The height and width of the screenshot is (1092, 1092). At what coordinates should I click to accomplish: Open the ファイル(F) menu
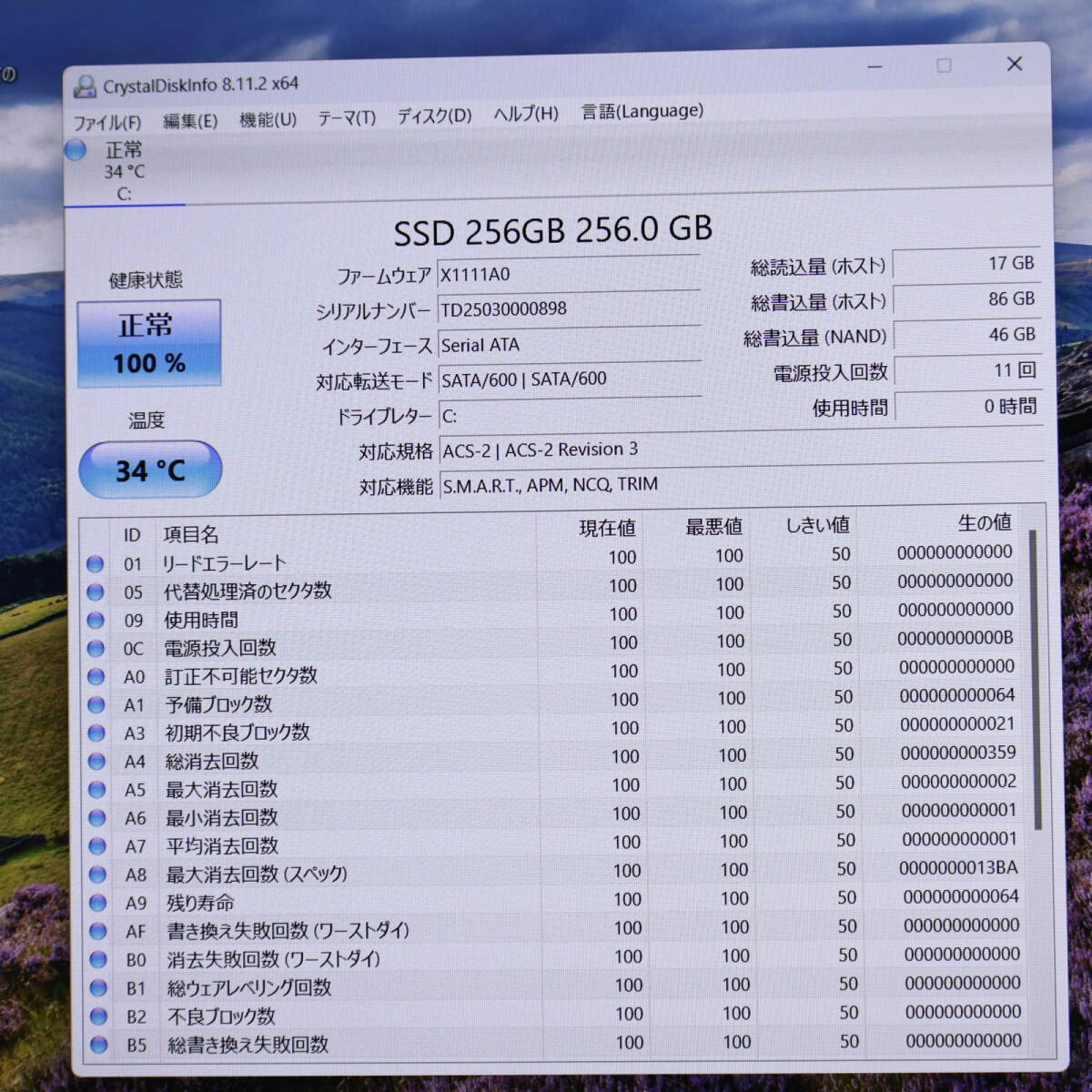tap(107, 122)
